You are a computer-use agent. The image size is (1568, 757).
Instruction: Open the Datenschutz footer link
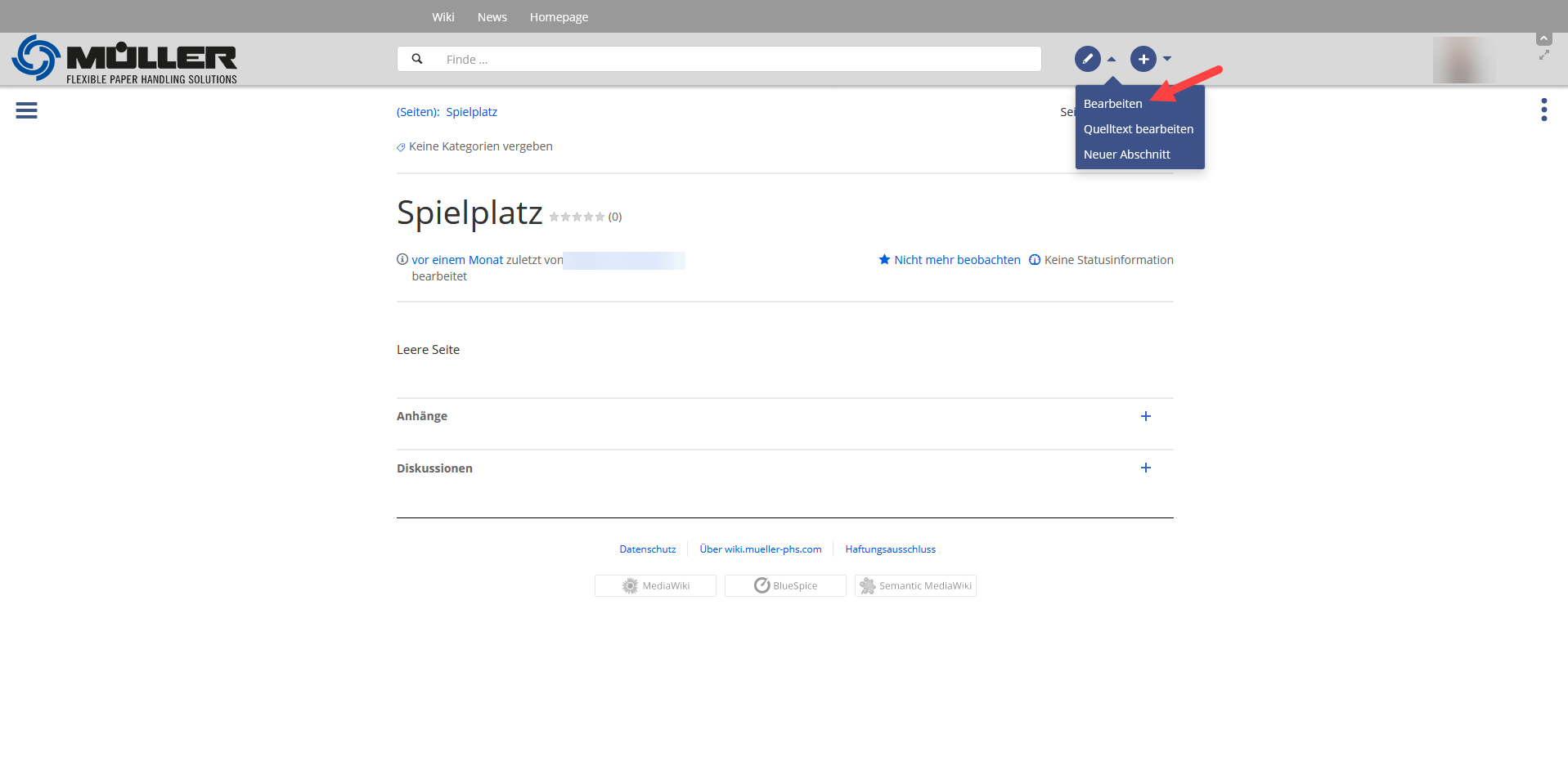pos(647,549)
